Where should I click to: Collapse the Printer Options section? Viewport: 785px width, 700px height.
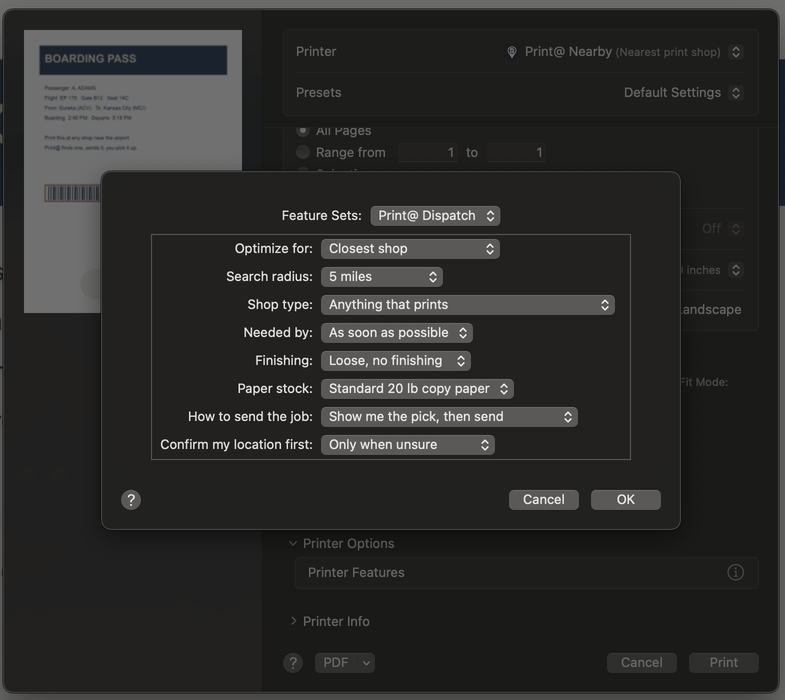tap(293, 543)
